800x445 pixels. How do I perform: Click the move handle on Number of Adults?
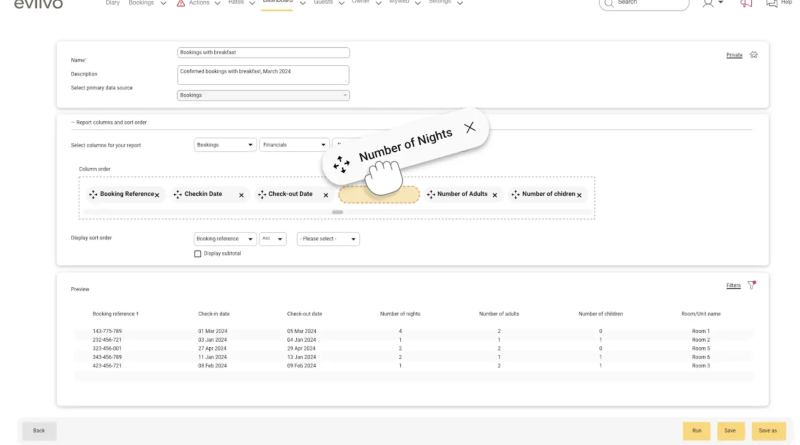click(x=431, y=194)
